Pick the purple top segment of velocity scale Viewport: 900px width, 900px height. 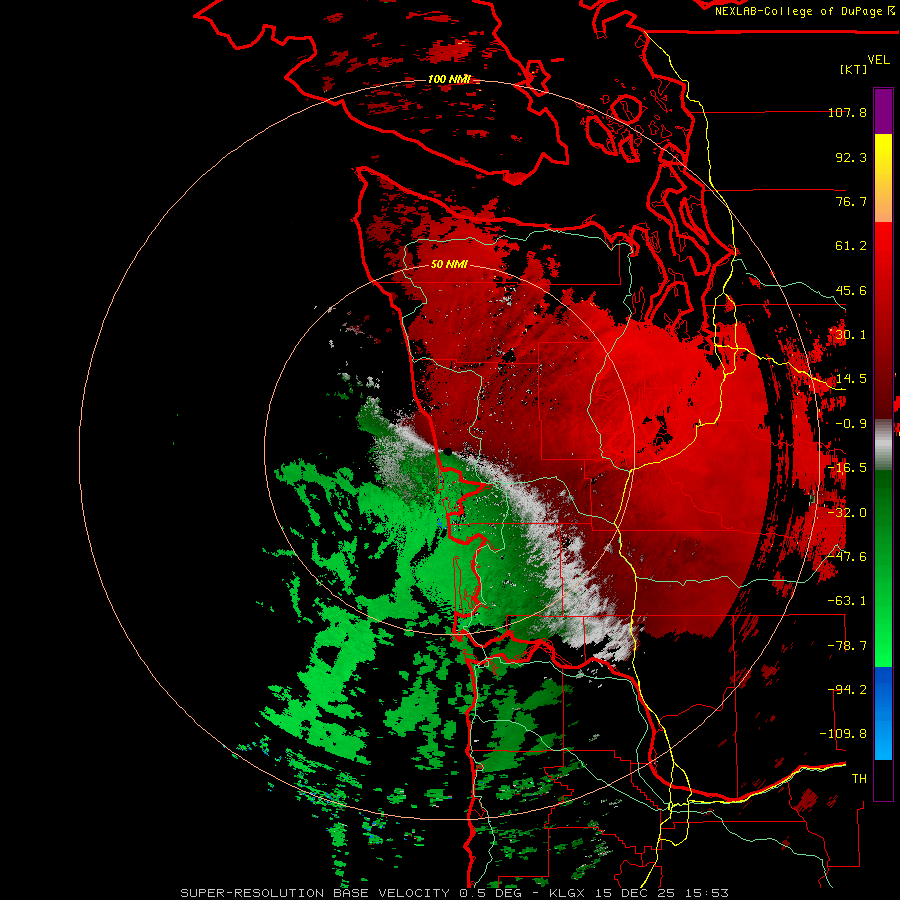click(883, 111)
